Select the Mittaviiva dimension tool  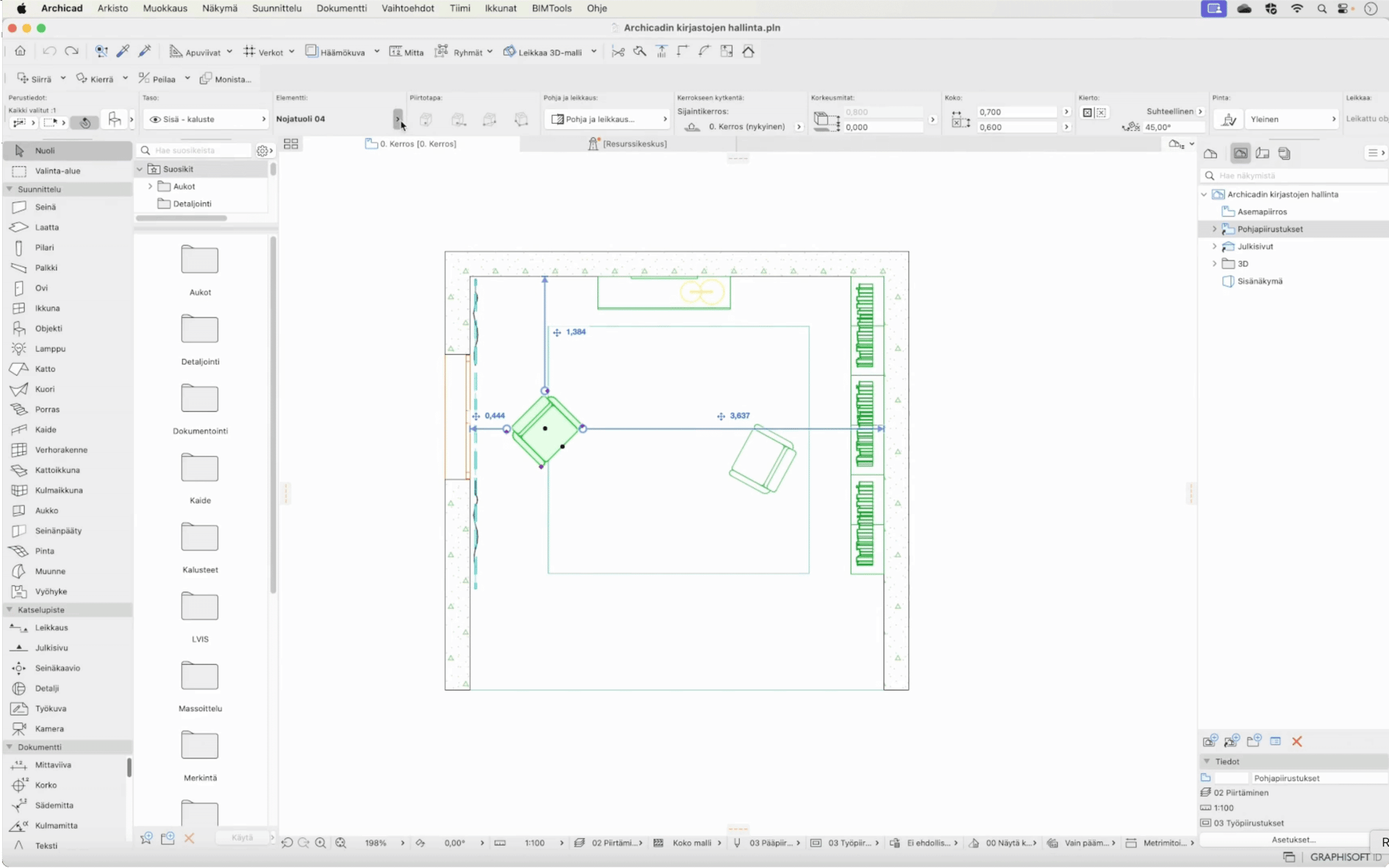(67, 765)
